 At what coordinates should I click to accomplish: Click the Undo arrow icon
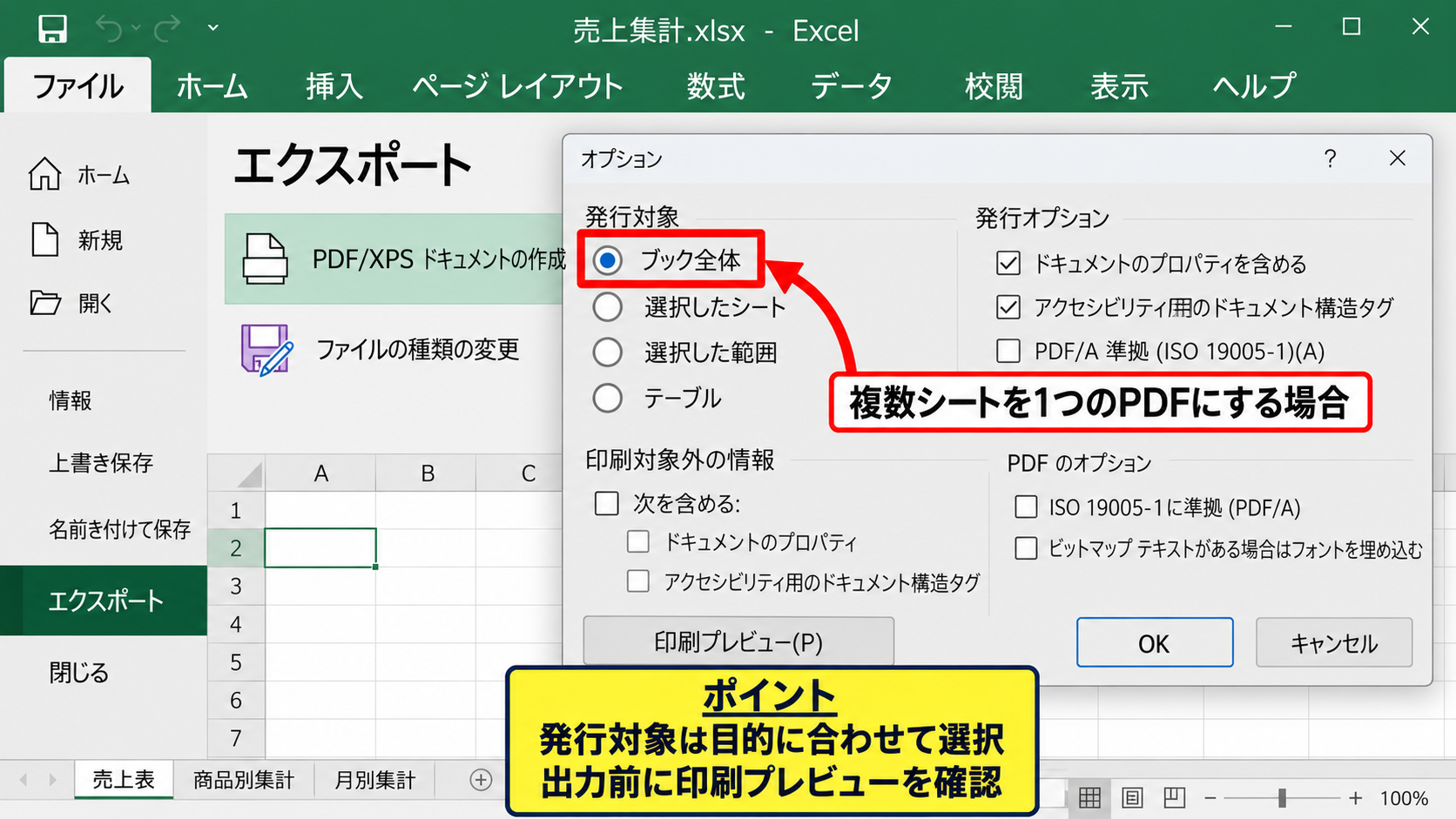pos(109,29)
